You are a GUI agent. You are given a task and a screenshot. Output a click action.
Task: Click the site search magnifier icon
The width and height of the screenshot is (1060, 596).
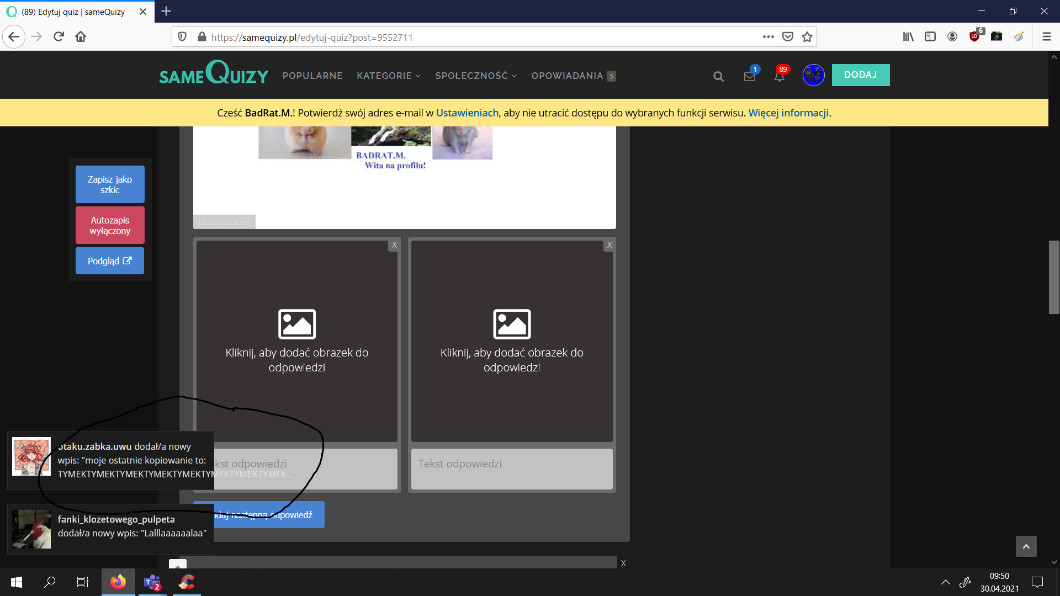pos(718,76)
